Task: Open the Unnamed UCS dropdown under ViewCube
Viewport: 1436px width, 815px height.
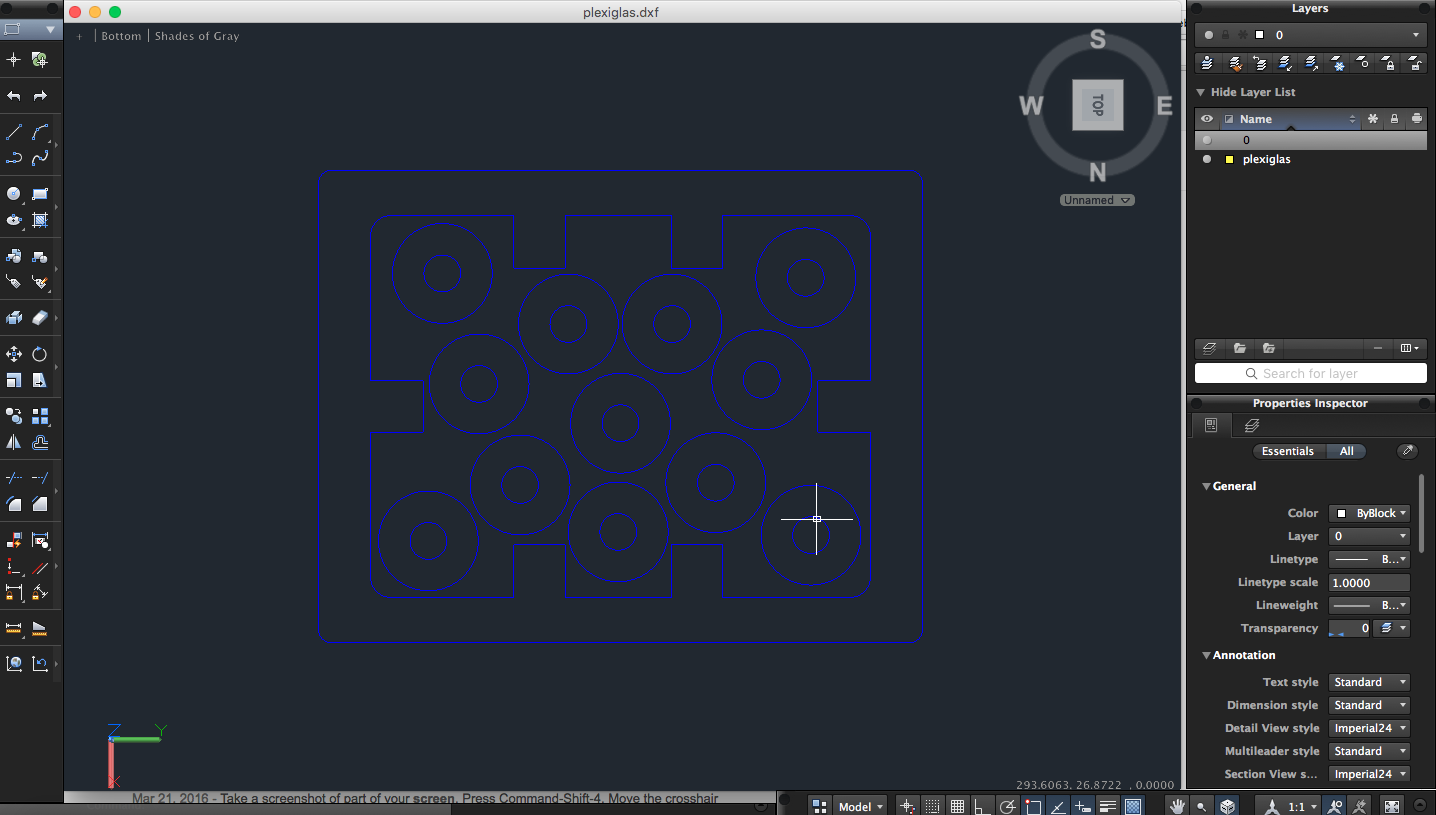Action: click(x=1097, y=200)
